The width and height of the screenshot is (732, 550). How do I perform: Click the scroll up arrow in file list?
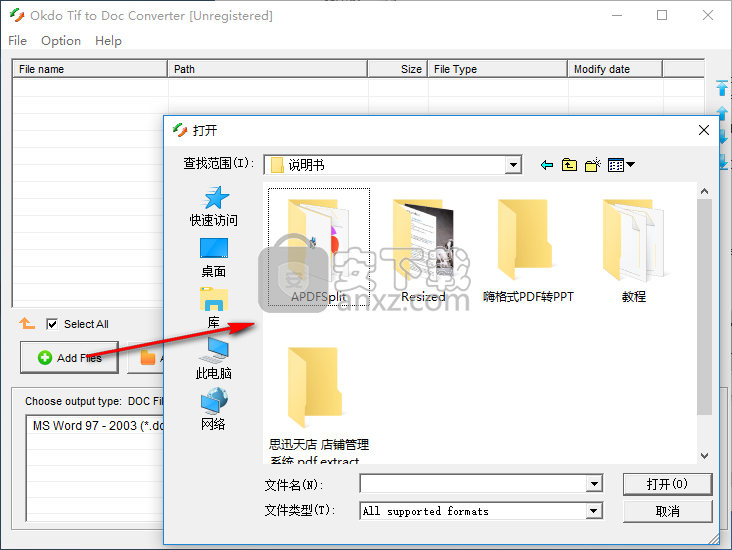point(704,191)
